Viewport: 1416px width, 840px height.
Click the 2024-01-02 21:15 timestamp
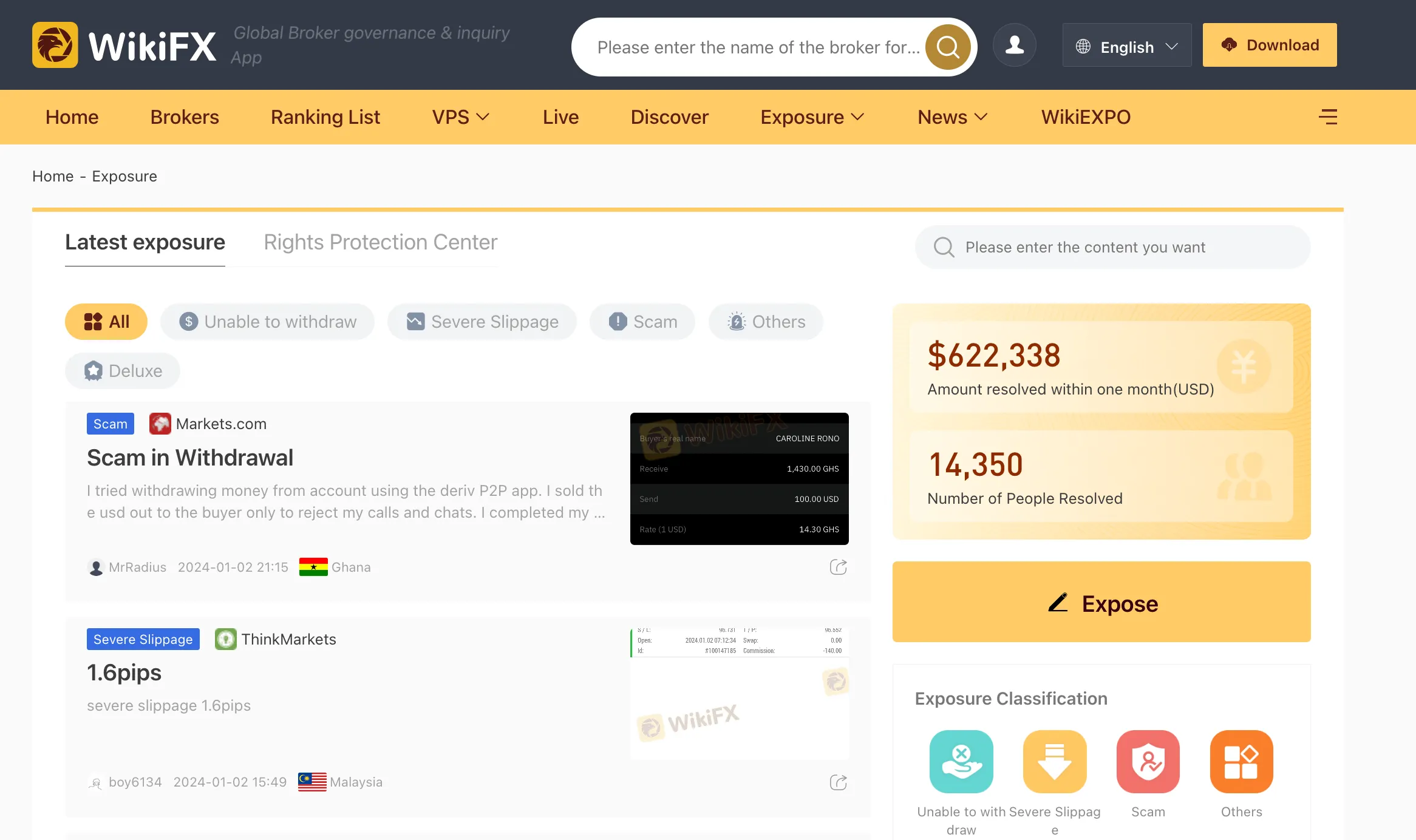click(x=233, y=567)
